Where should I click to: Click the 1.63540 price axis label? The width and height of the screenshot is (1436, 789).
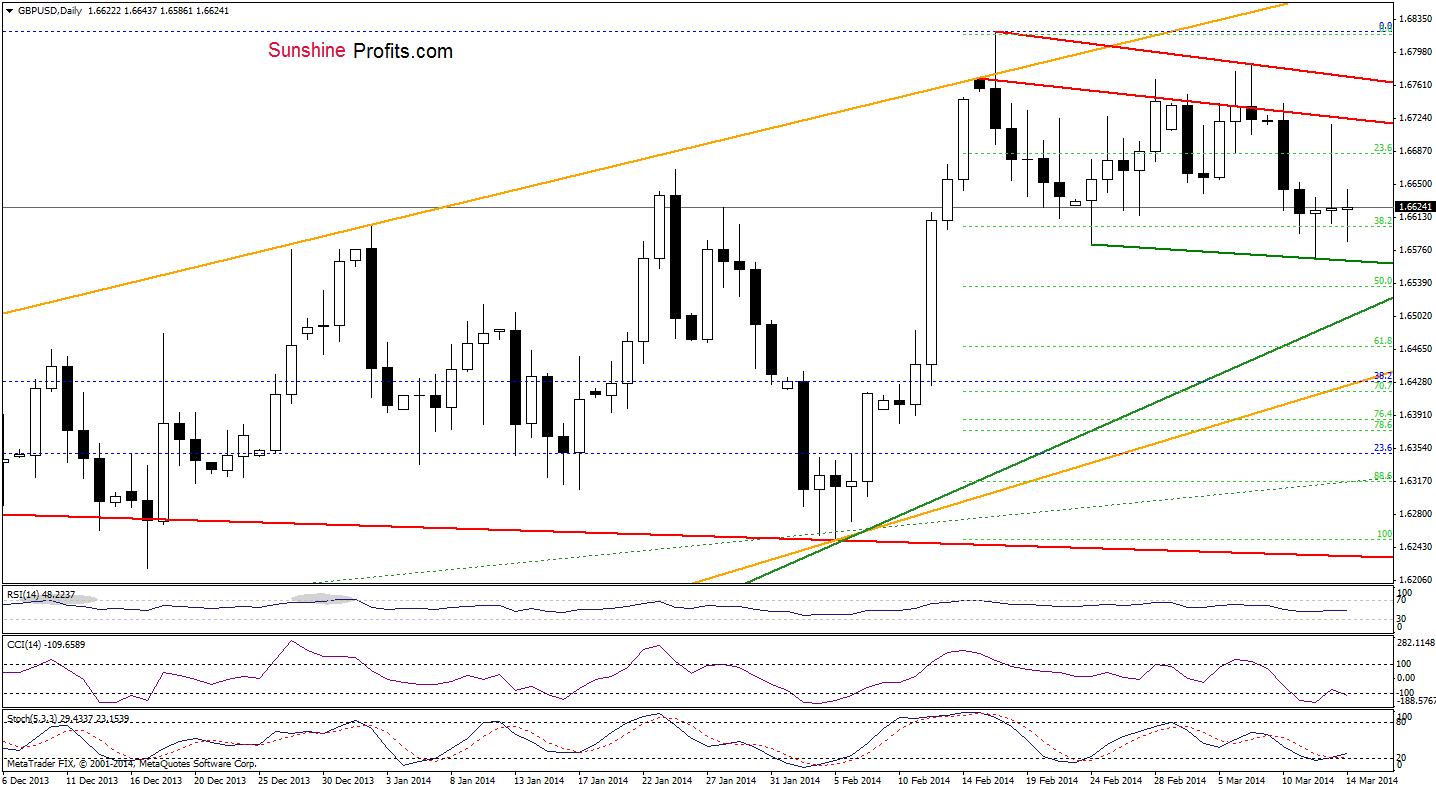(1417, 448)
